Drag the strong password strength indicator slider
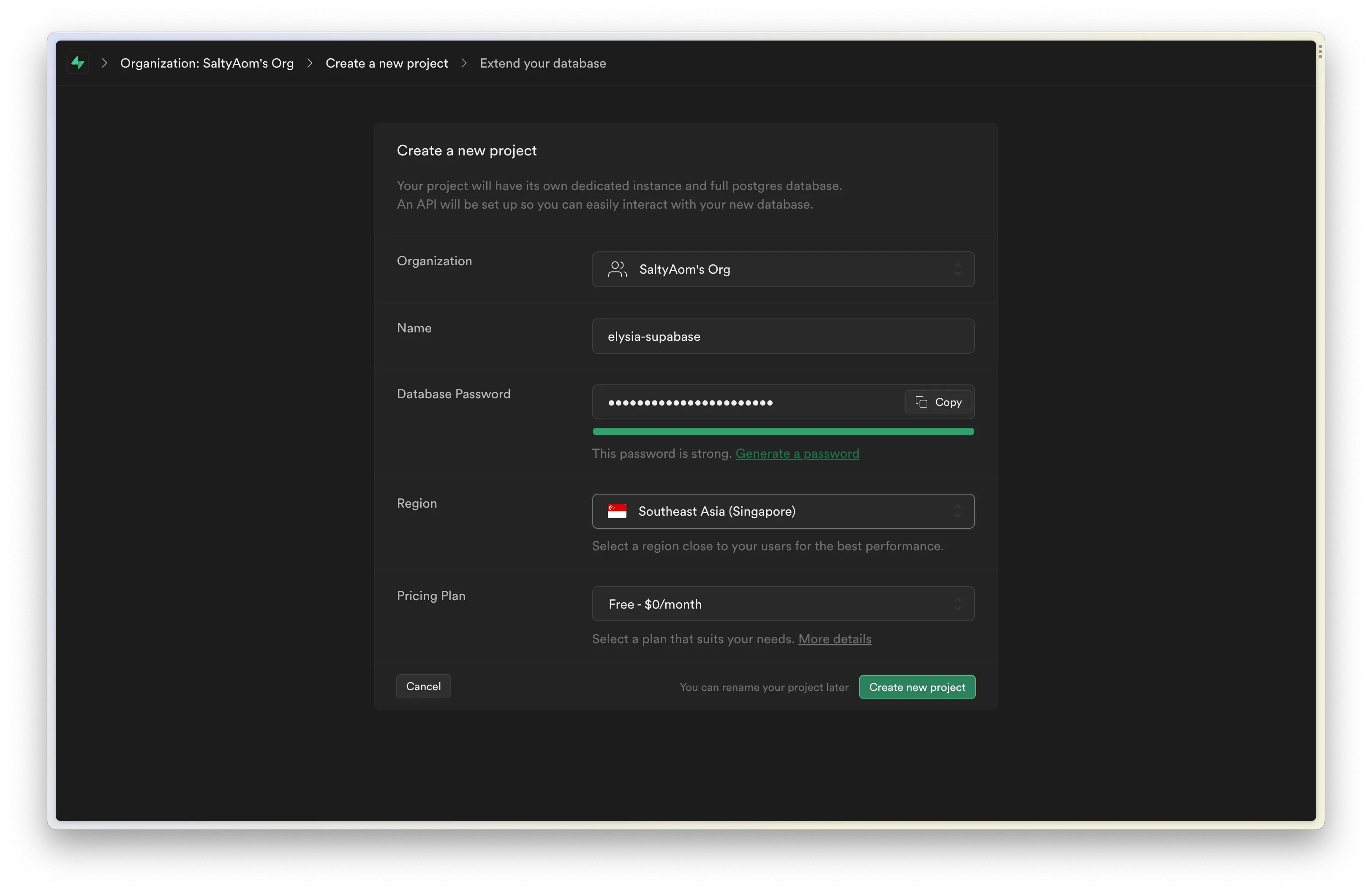The height and width of the screenshot is (892, 1372). click(x=783, y=432)
